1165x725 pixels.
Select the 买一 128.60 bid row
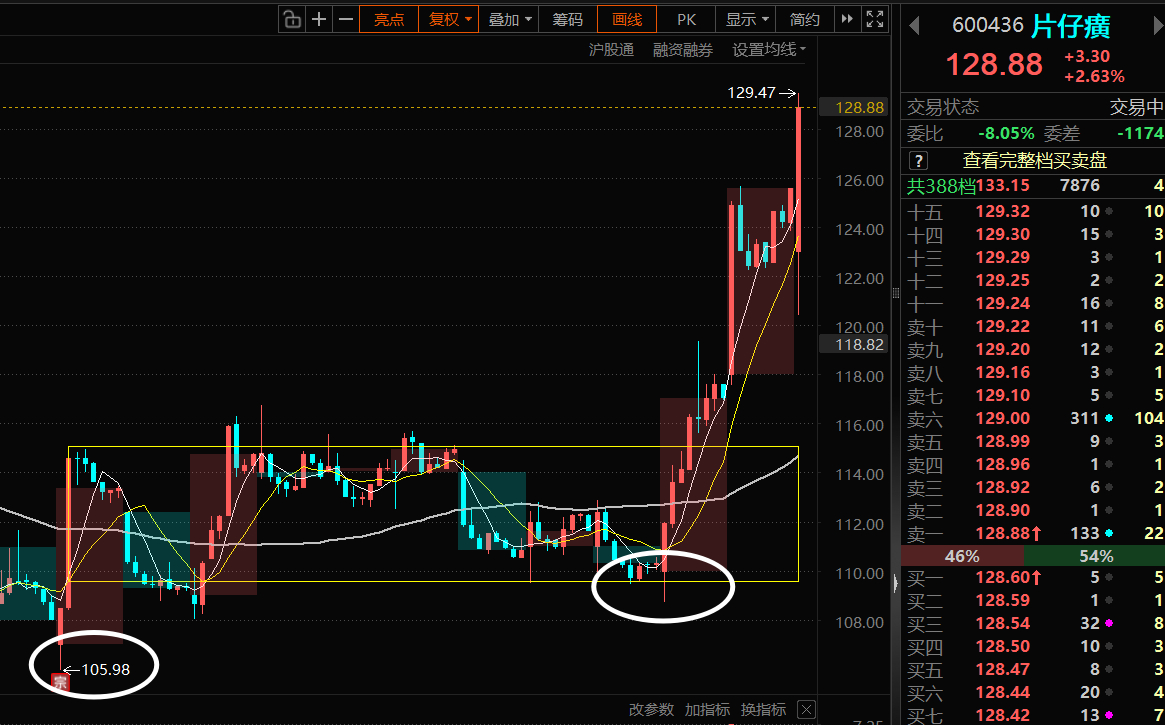(1033, 578)
